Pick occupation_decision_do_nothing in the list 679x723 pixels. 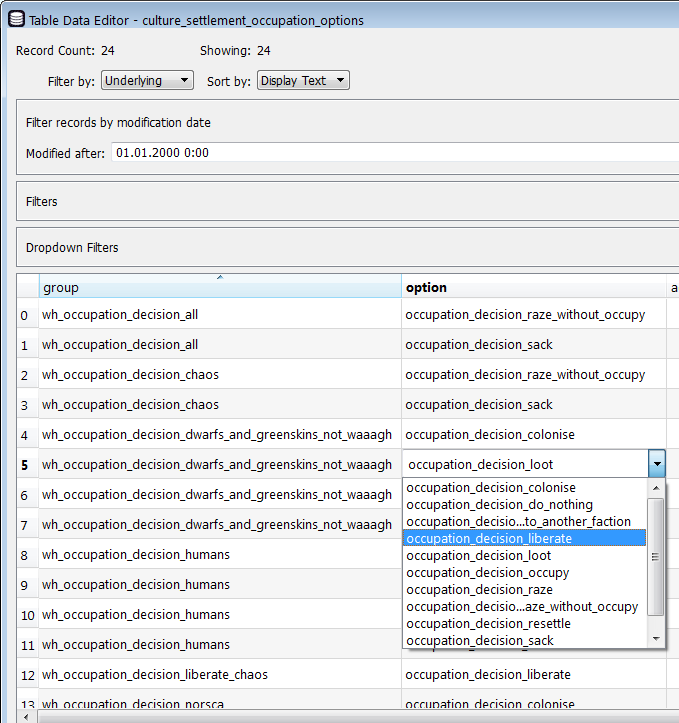(524, 504)
